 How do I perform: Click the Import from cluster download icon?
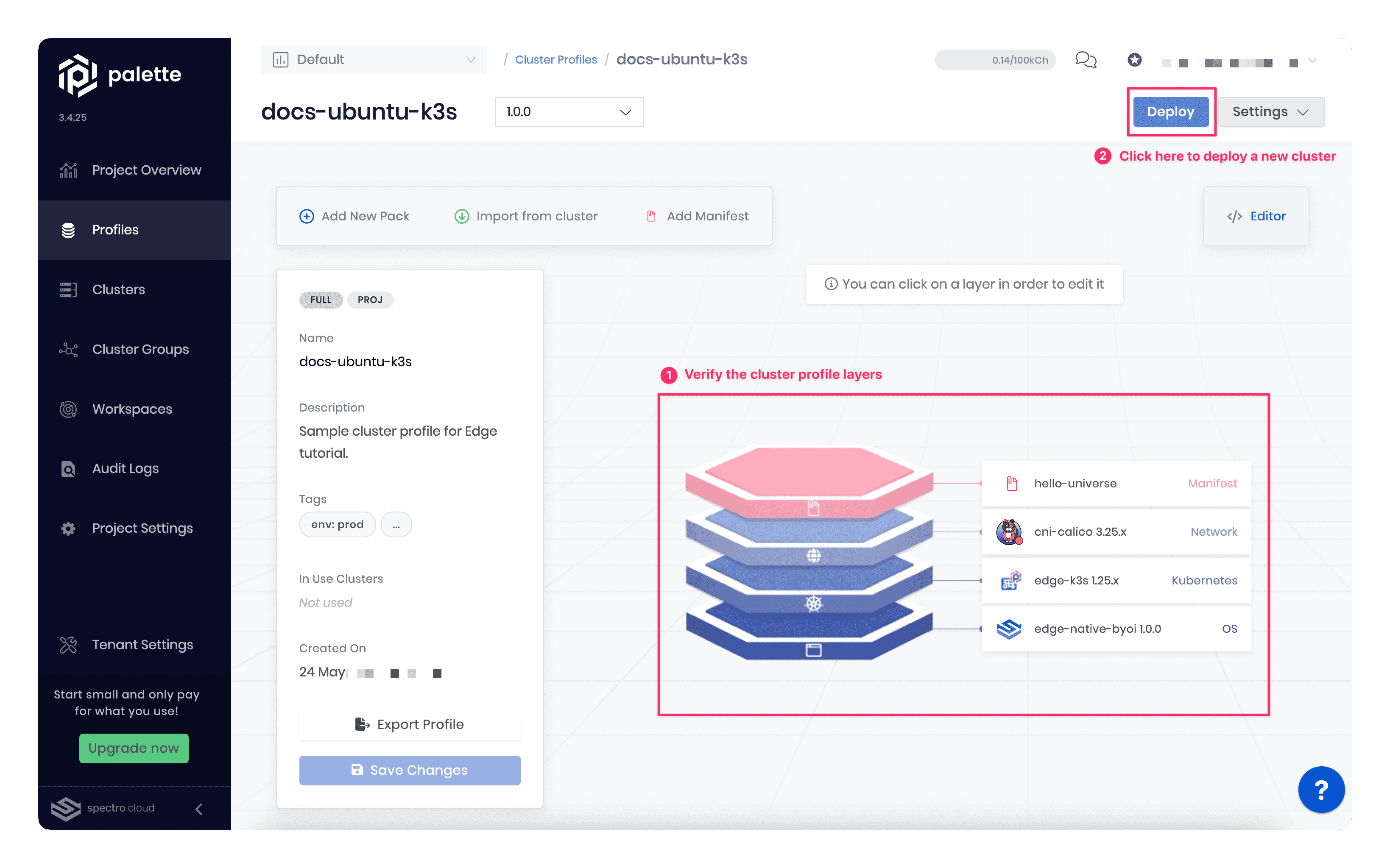(462, 216)
